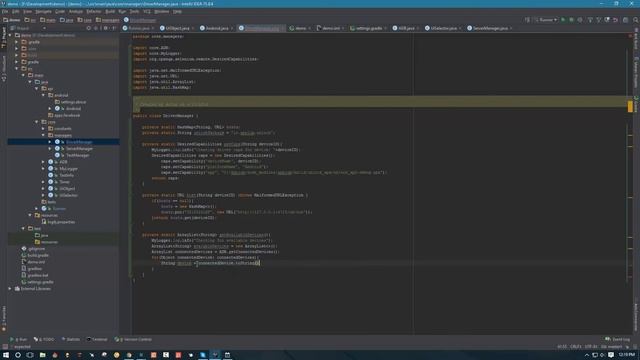Open the Statistic tool window button
The height and width of the screenshot is (360, 640).
[x=71, y=339]
